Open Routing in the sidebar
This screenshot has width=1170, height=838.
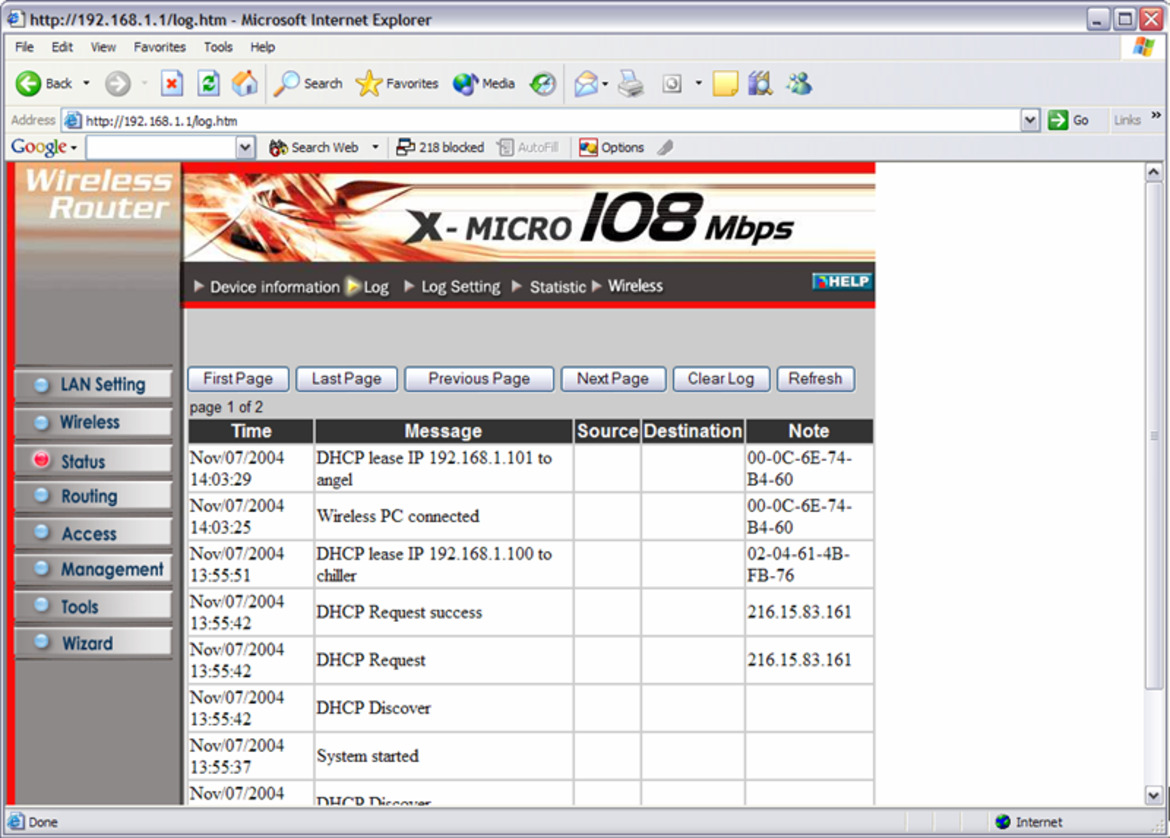93,496
